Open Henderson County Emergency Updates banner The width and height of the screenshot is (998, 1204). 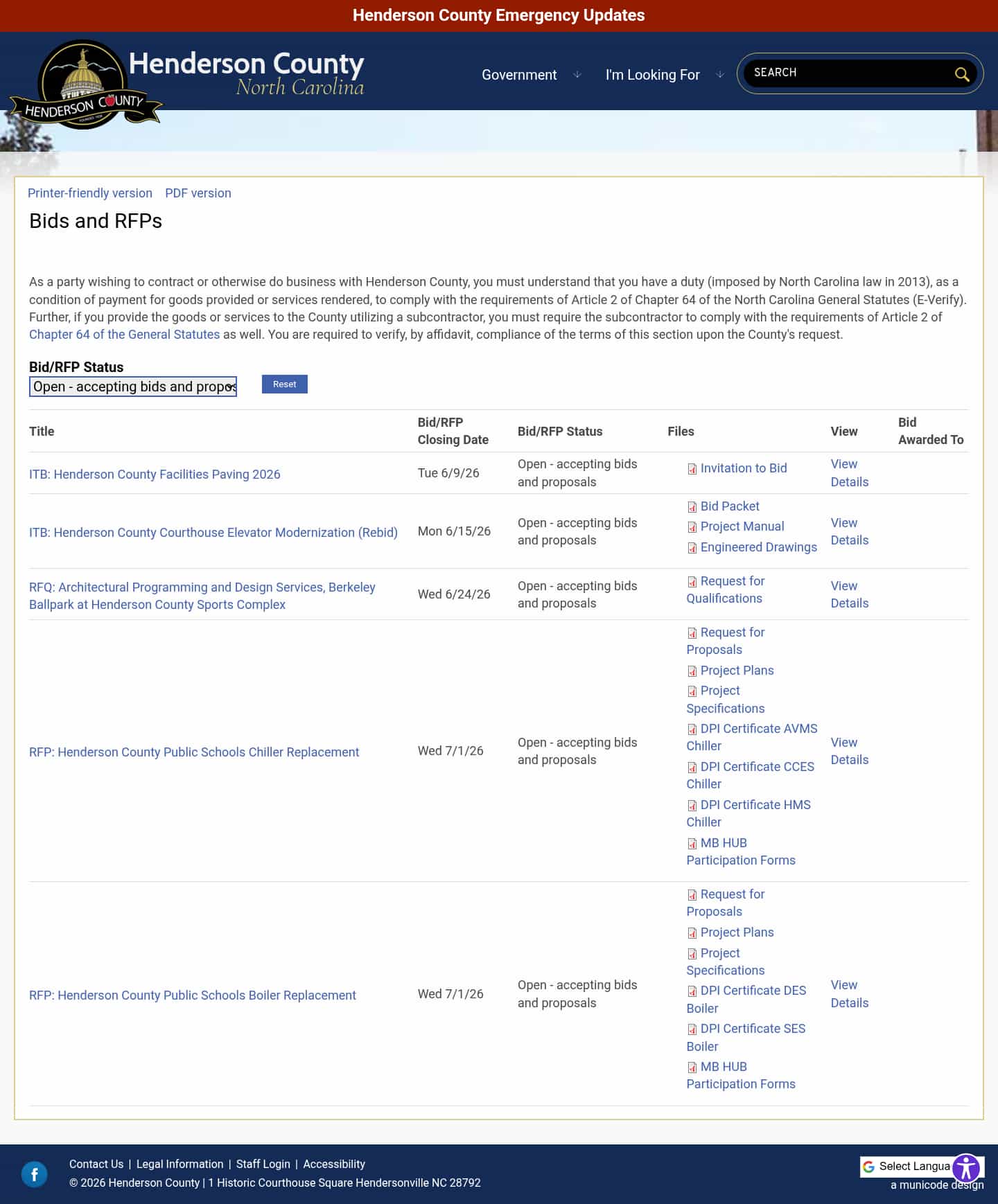pyautogui.click(x=499, y=15)
